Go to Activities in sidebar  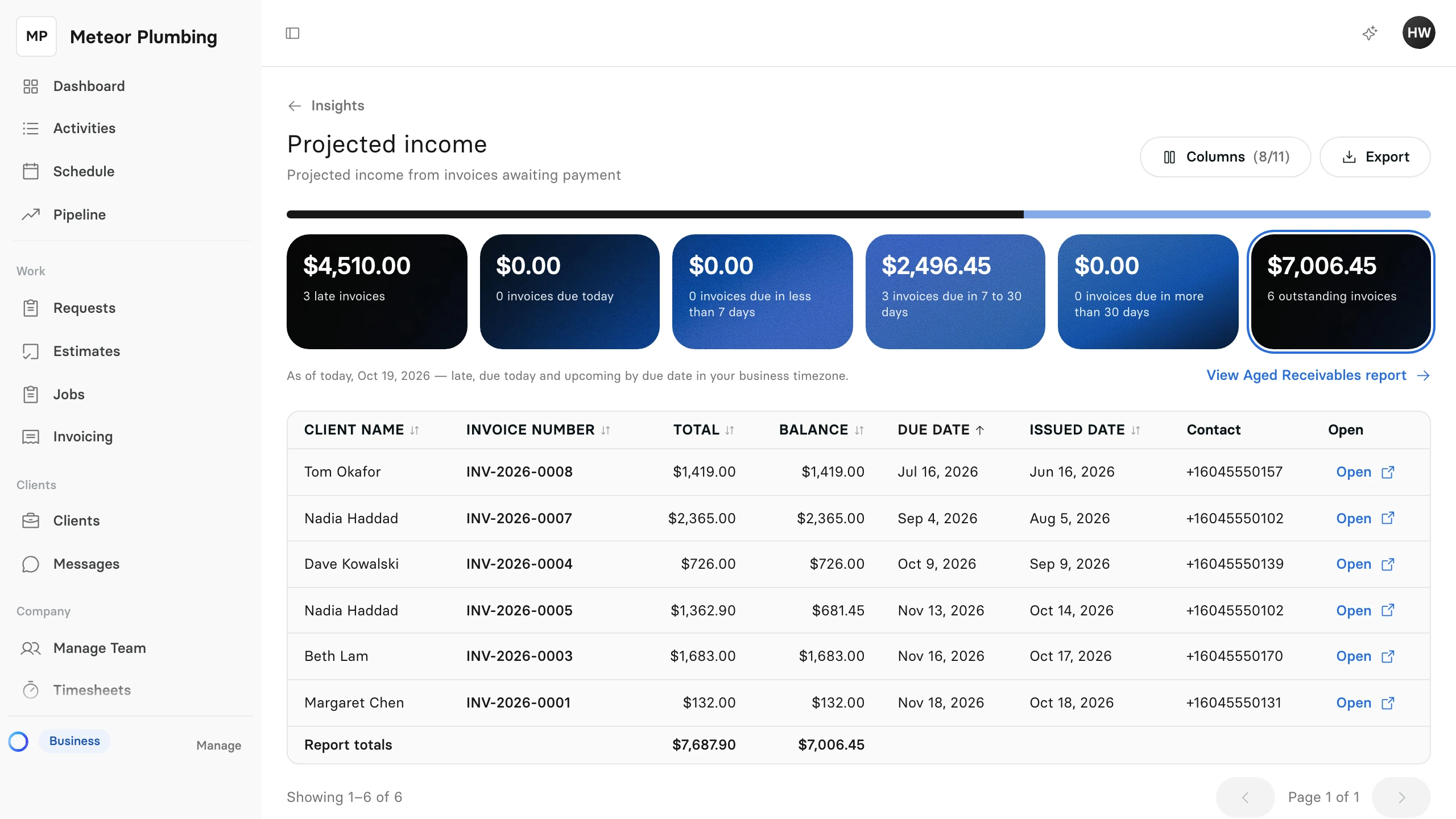click(x=131, y=129)
